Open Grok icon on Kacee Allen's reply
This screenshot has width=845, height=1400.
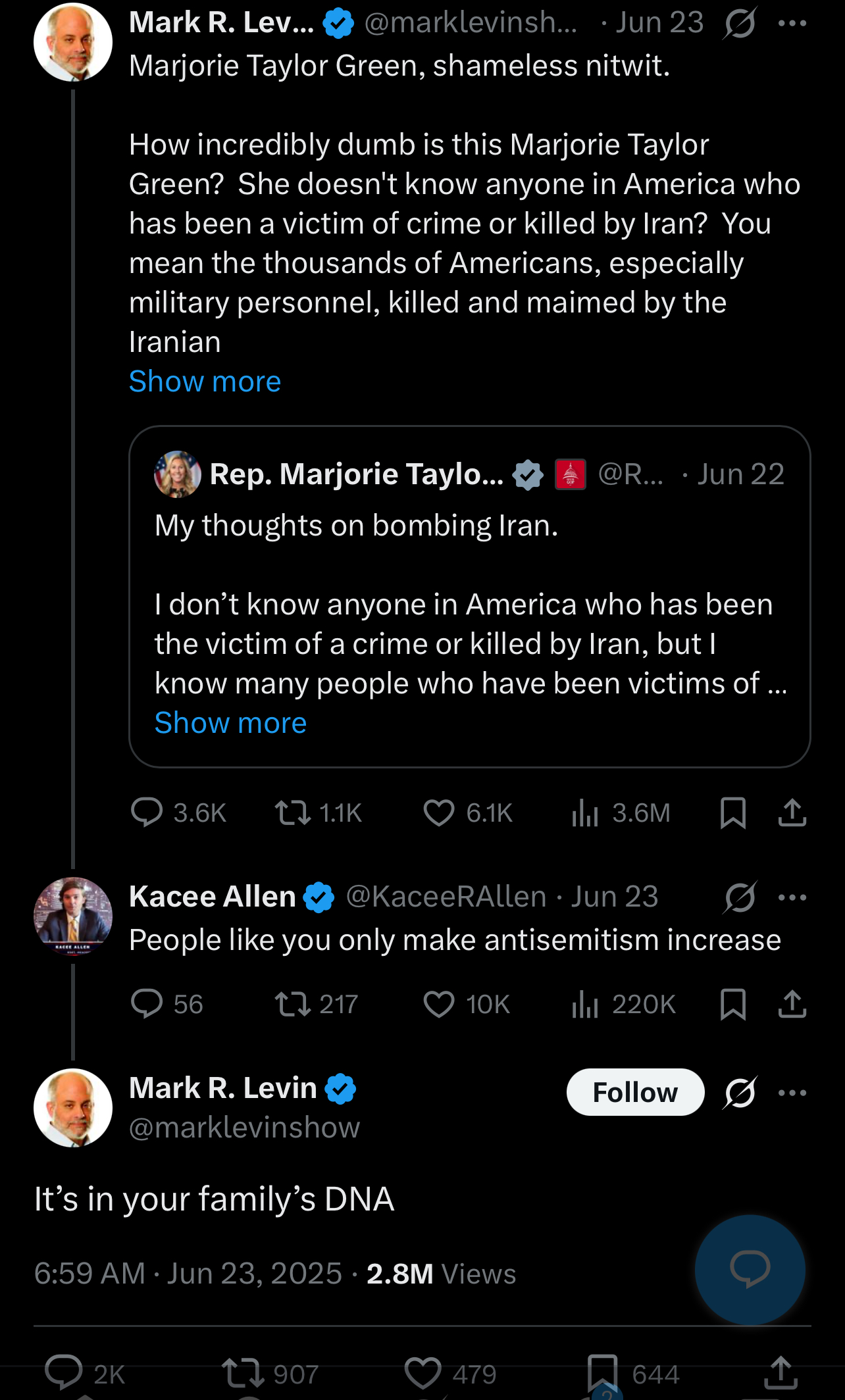pyautogui.click(x=740, y=897)
